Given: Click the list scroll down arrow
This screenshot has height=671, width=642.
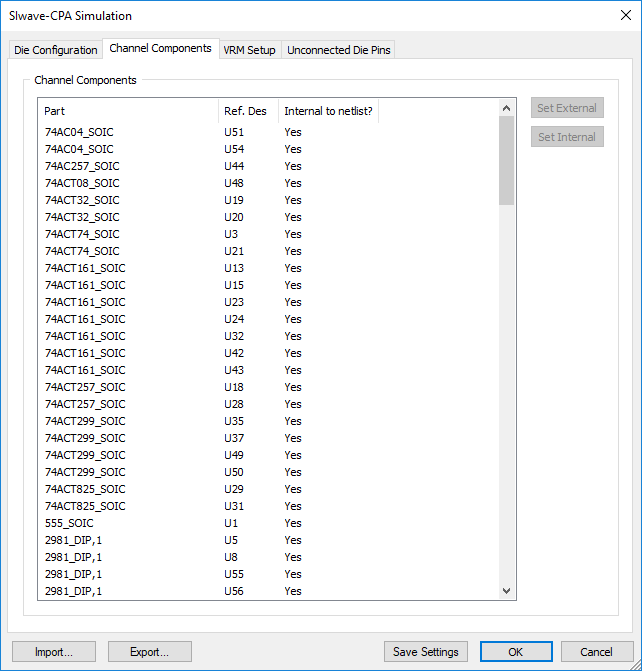Looking at the screenshot, I should click(506, 591).
